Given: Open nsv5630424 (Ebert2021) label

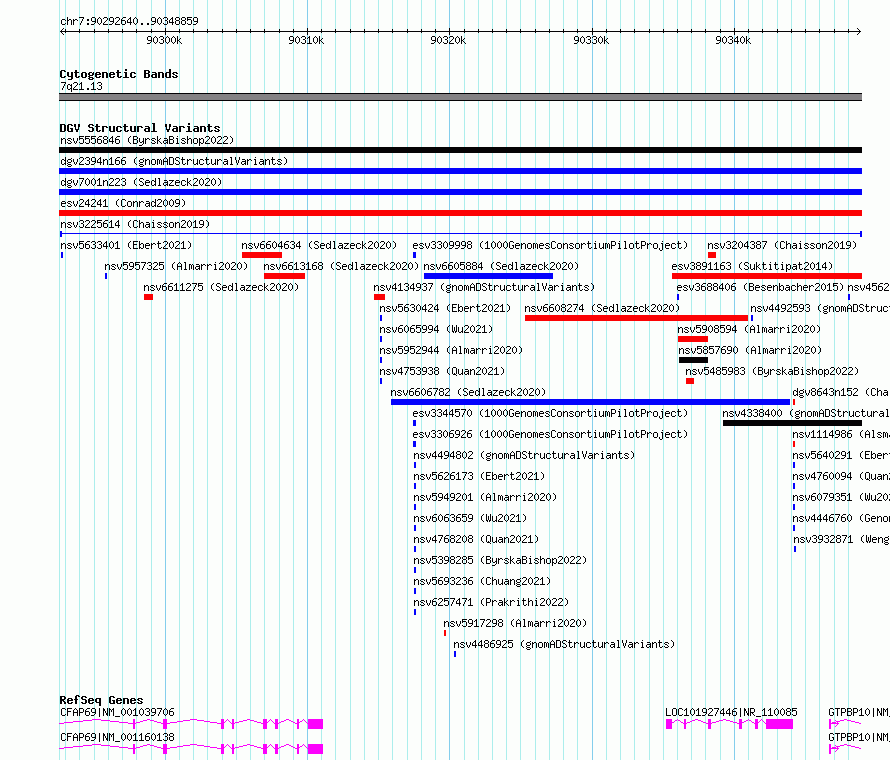Looking at the screenshot, I should pyautogui.click(x=445, y=308).
